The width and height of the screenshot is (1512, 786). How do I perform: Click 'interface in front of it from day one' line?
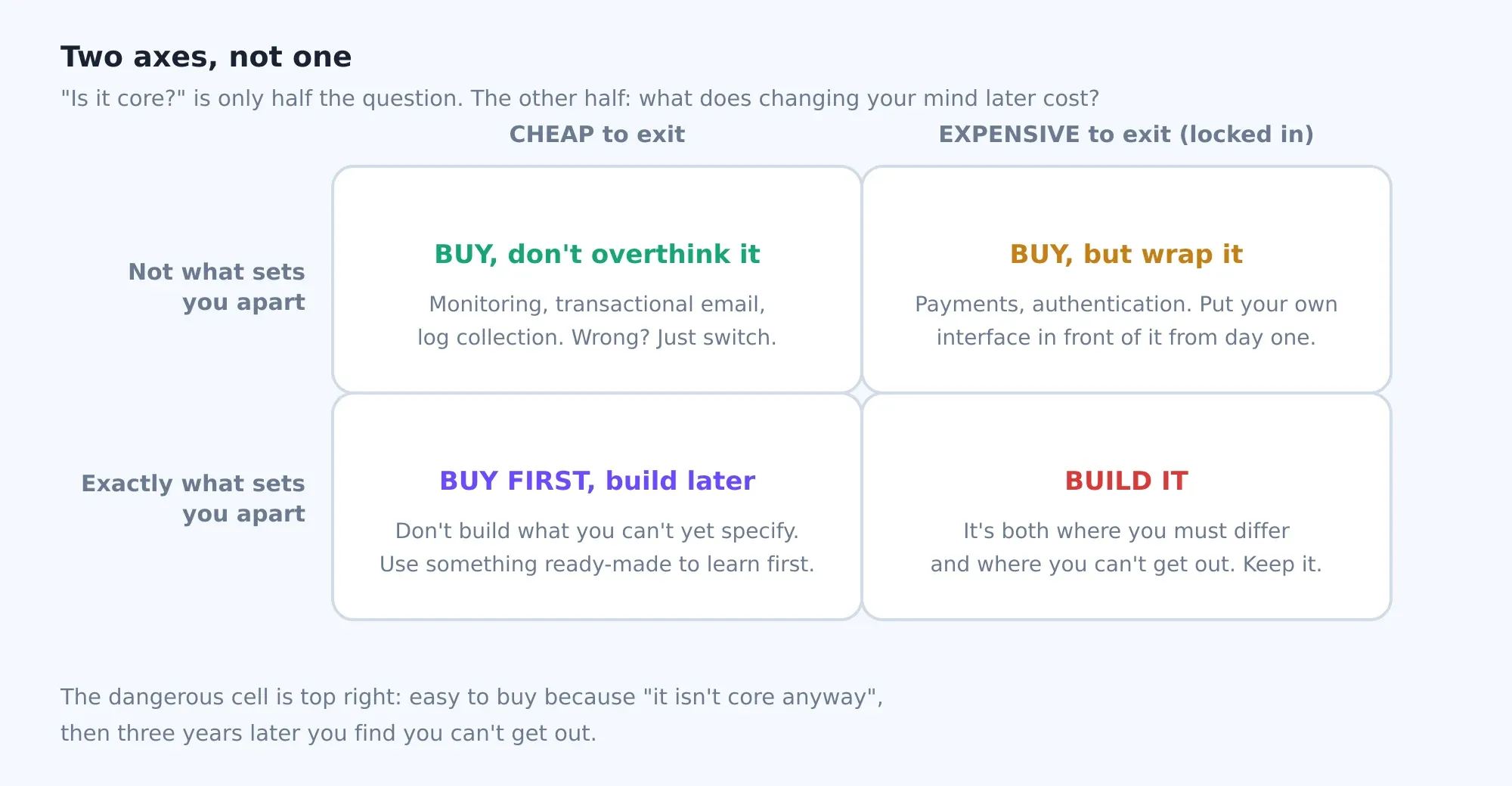coord(1126,338)
